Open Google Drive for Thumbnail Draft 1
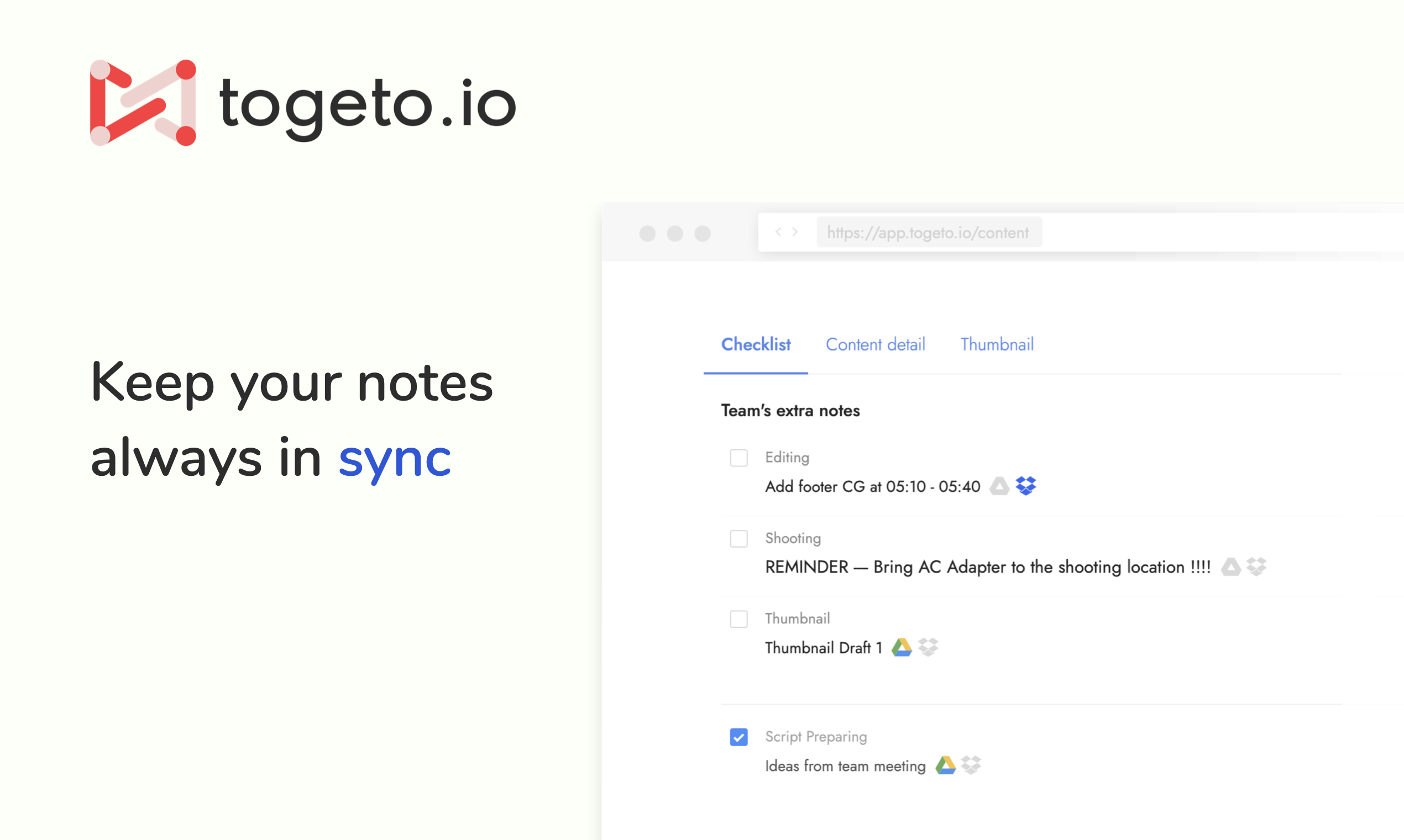The width and height of the screenshot is (1404, 840). click(902, 647)
